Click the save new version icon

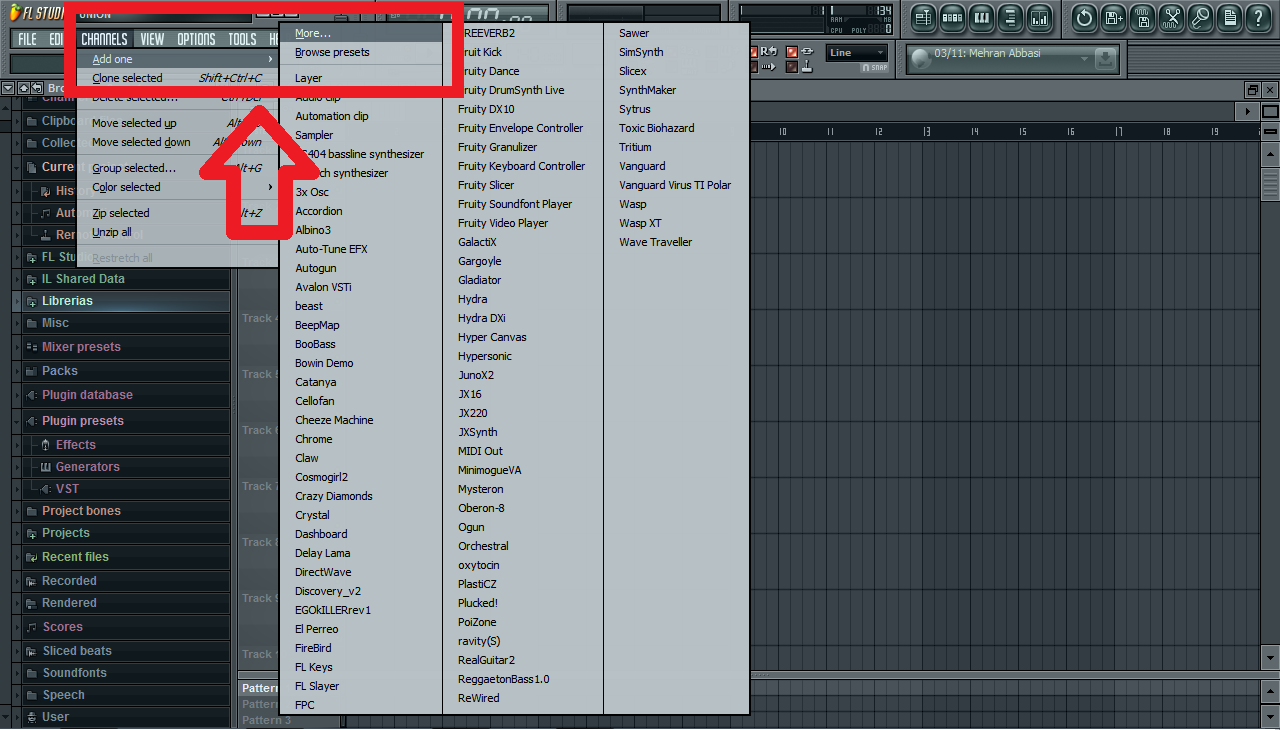point(1114,17)
